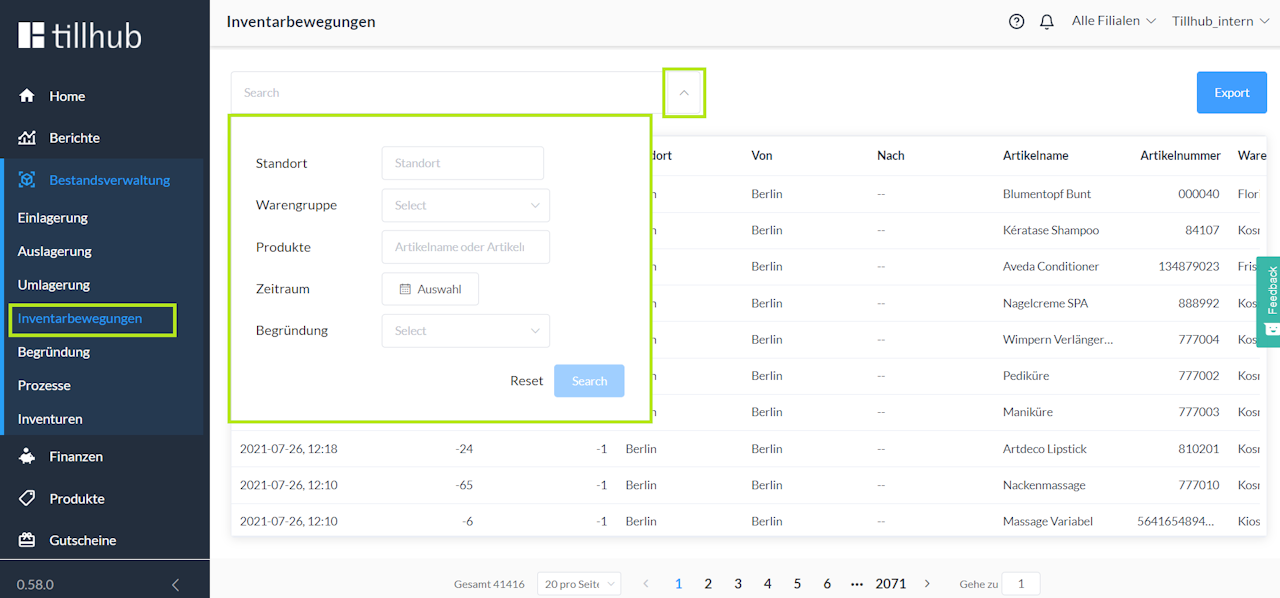Open Gutscheine gift icon

tap(28, 540)
